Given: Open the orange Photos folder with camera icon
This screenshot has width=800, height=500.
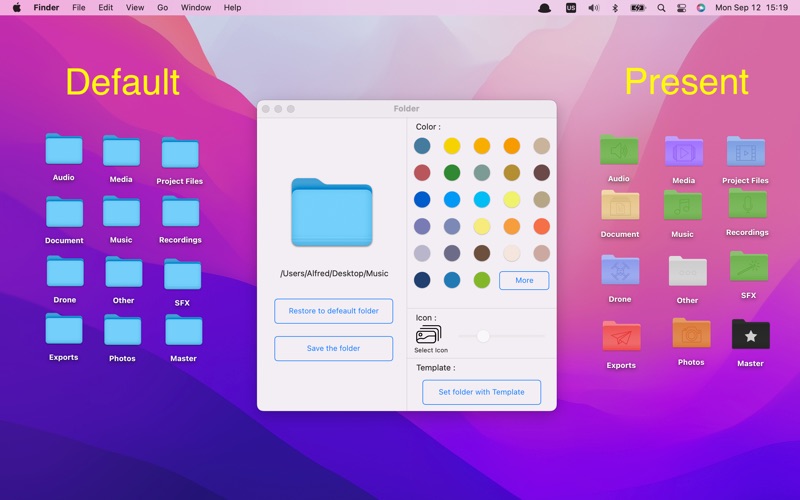Looking at the screenshot, I should coord(691,335).
